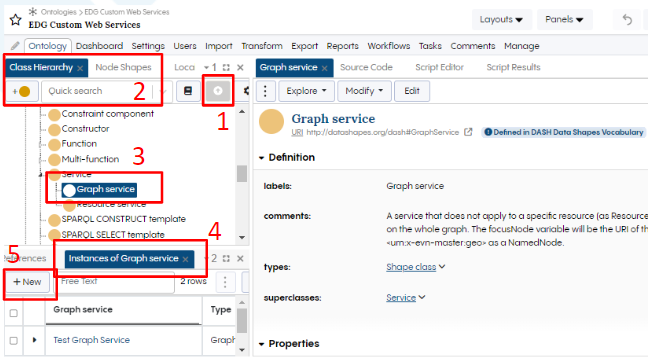Click the Quick search field
Screen dimensions: 656x360
pyautogui.click(x=98, y=91)
